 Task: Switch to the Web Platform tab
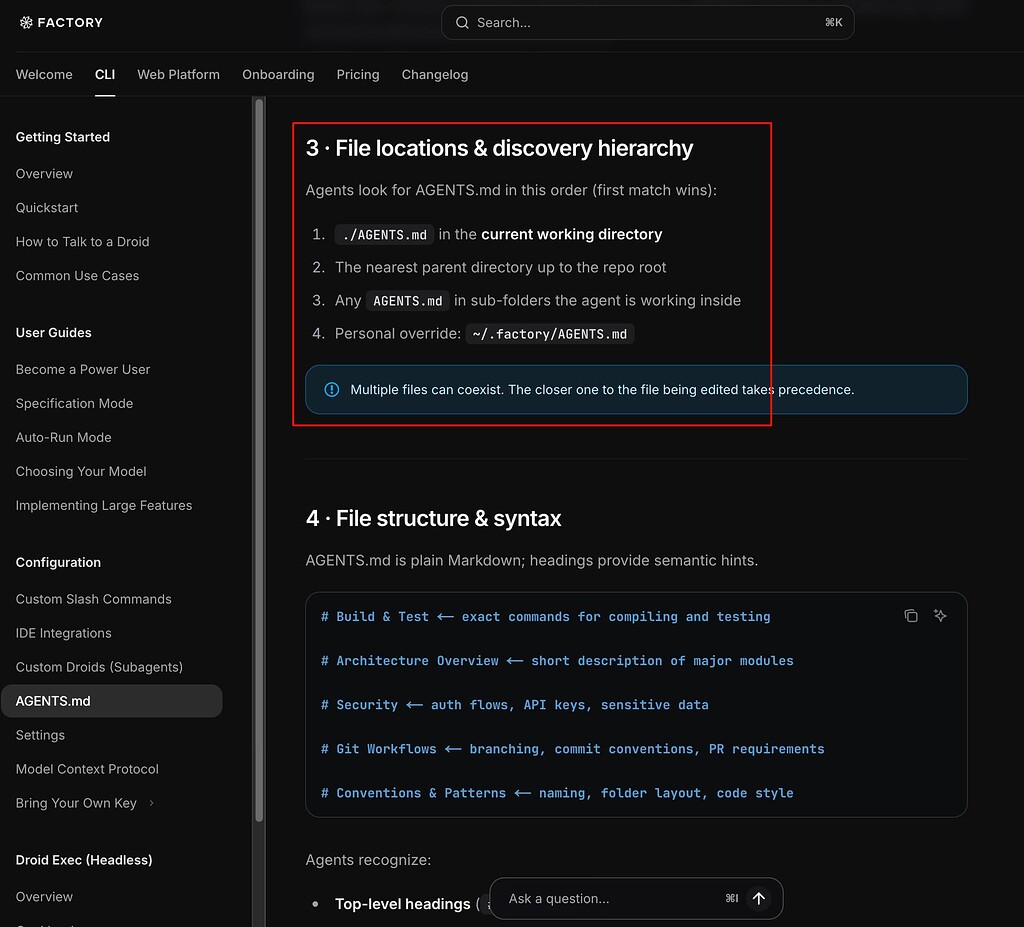pos(178,74)
